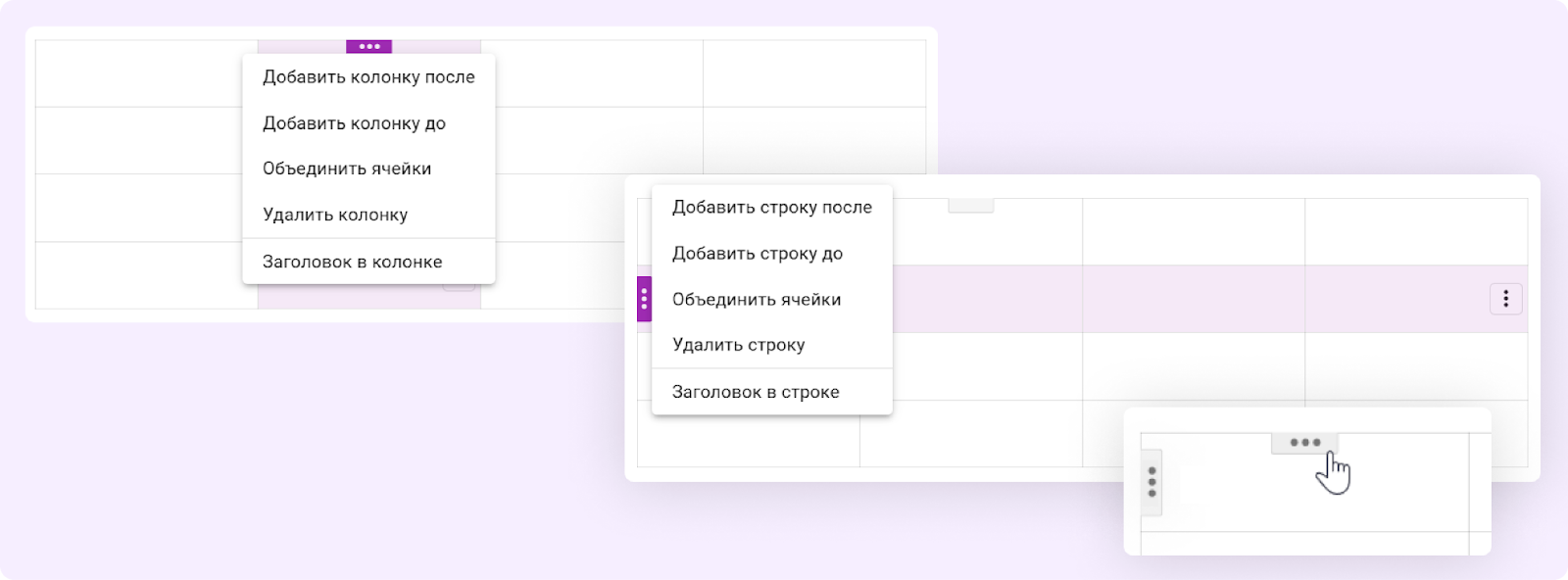This screenshot has width=1568, height=580.
Task: Click the purple column handle with horizontal dots
Action: [x=368, y=47]
